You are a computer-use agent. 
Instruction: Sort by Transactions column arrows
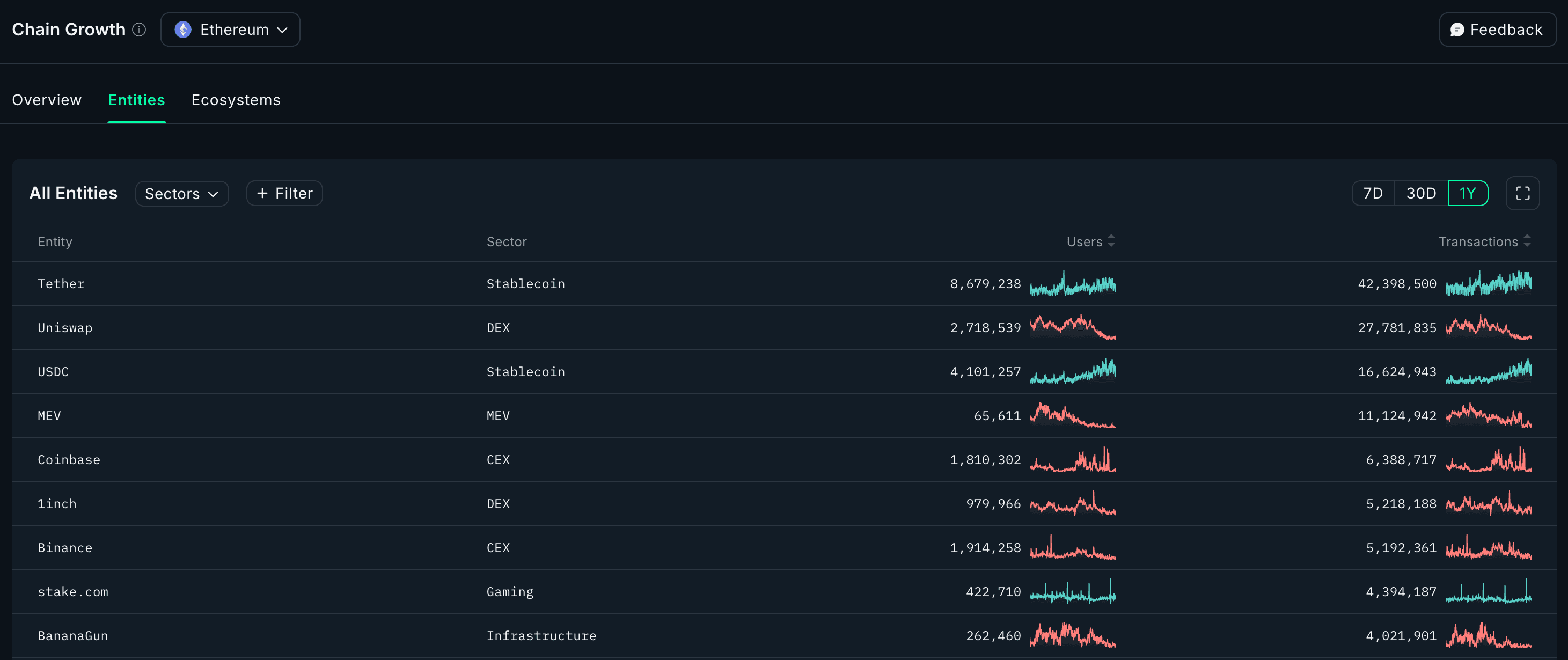(x=1527, y=241)
